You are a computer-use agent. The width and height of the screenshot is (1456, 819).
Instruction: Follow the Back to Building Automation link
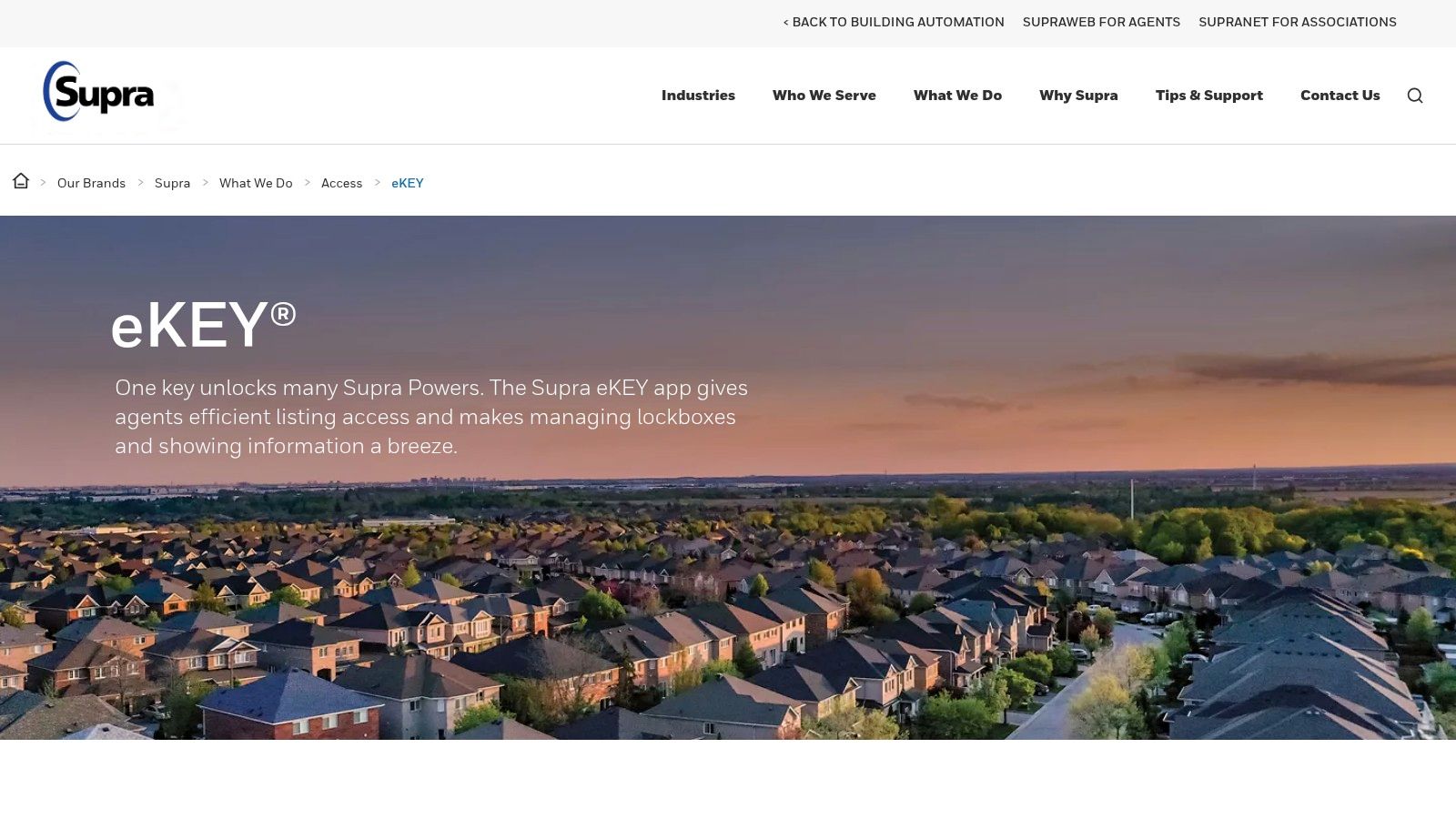[x=894, y=22]
